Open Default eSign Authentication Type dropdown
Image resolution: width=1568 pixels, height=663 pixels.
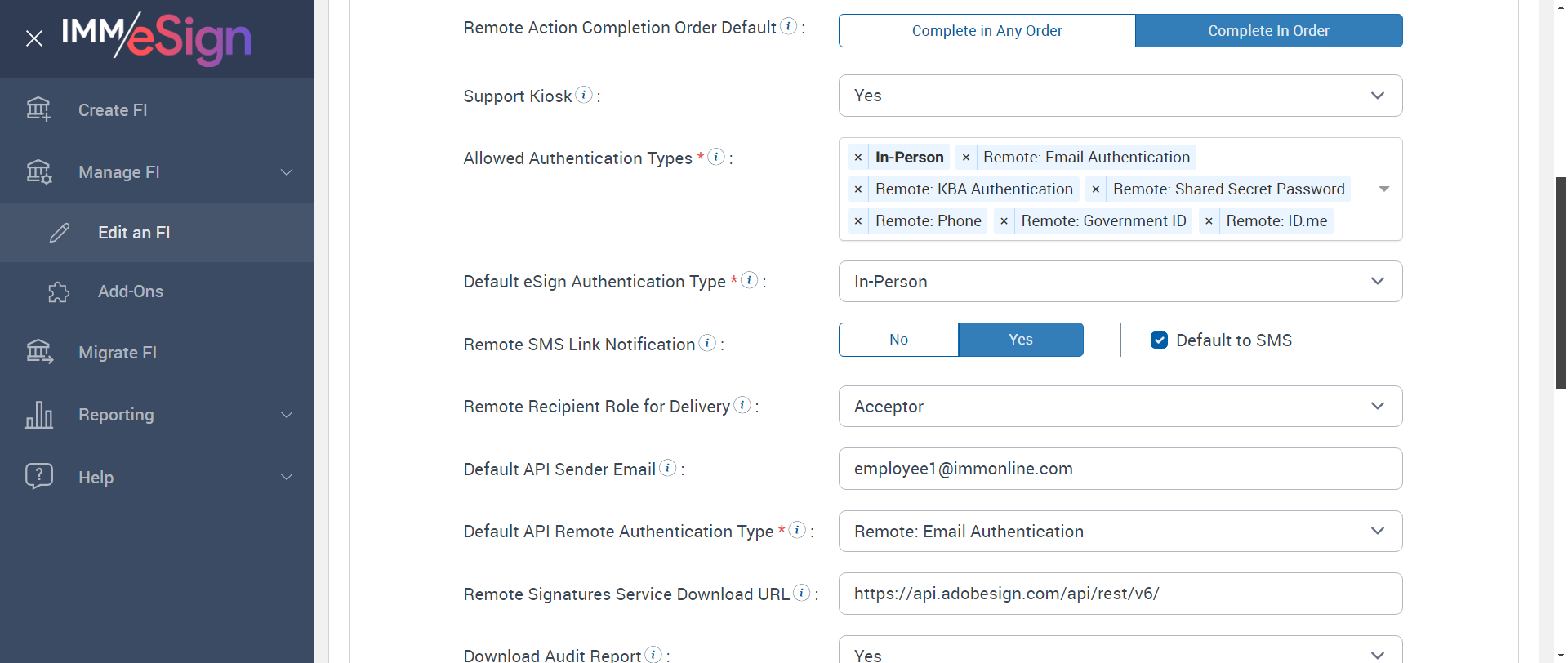click(1120, 282)
